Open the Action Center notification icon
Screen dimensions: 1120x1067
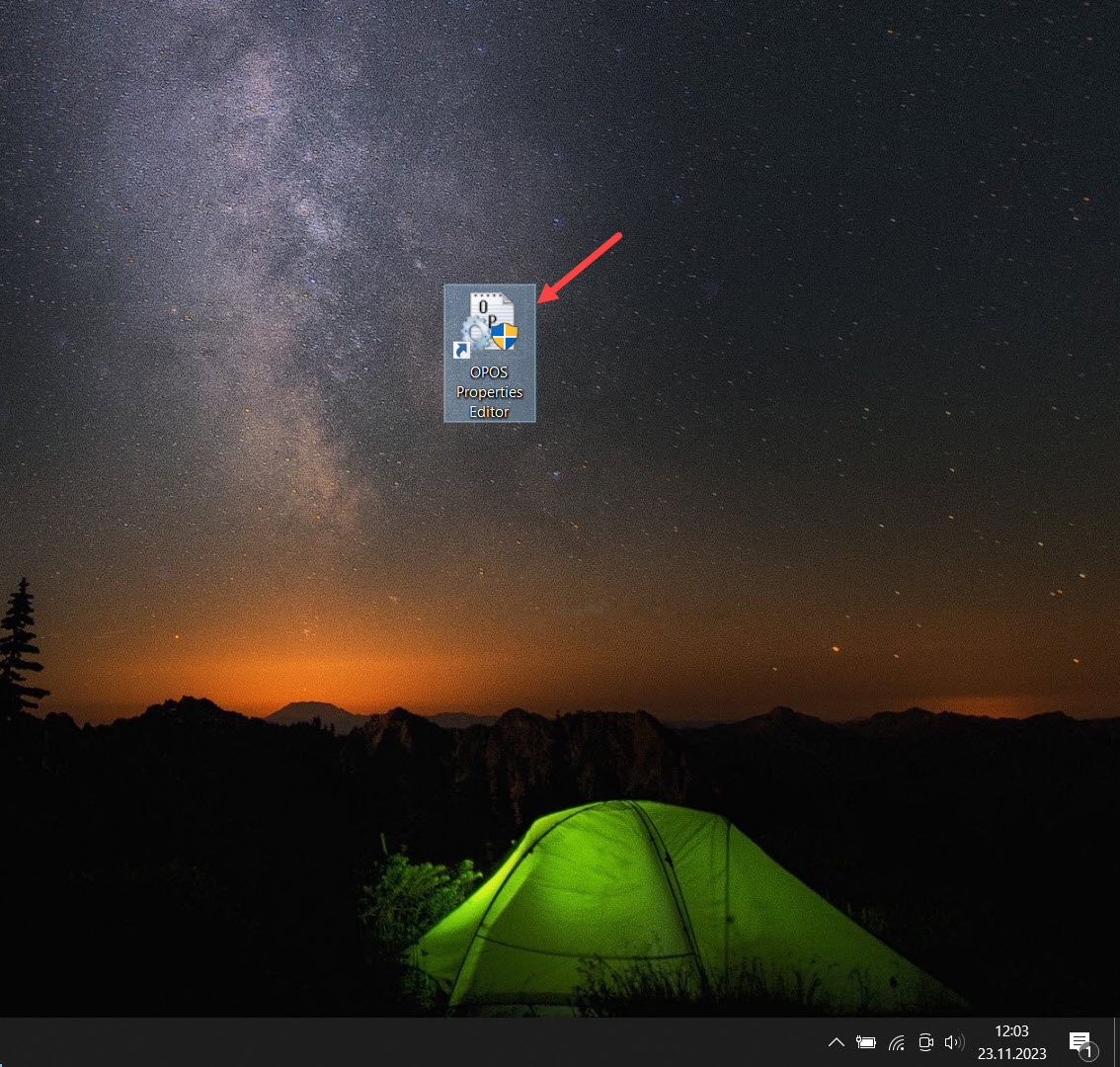tap(1079, 1040)
